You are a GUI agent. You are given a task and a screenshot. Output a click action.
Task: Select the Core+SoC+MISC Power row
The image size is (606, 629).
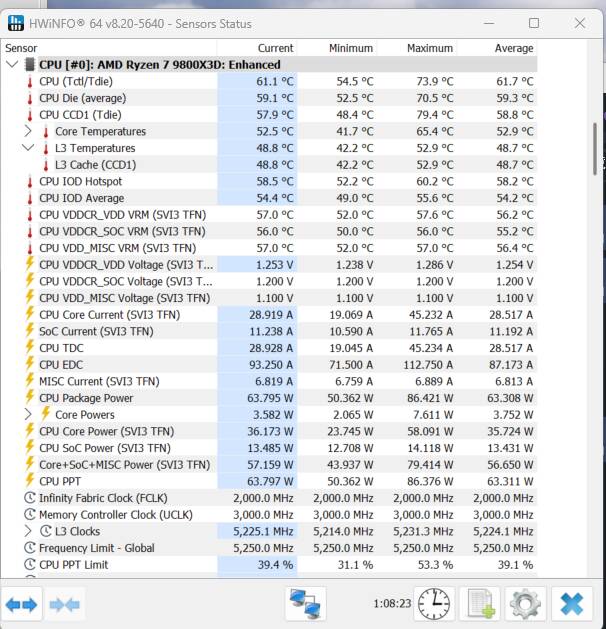tap(269, 465)
